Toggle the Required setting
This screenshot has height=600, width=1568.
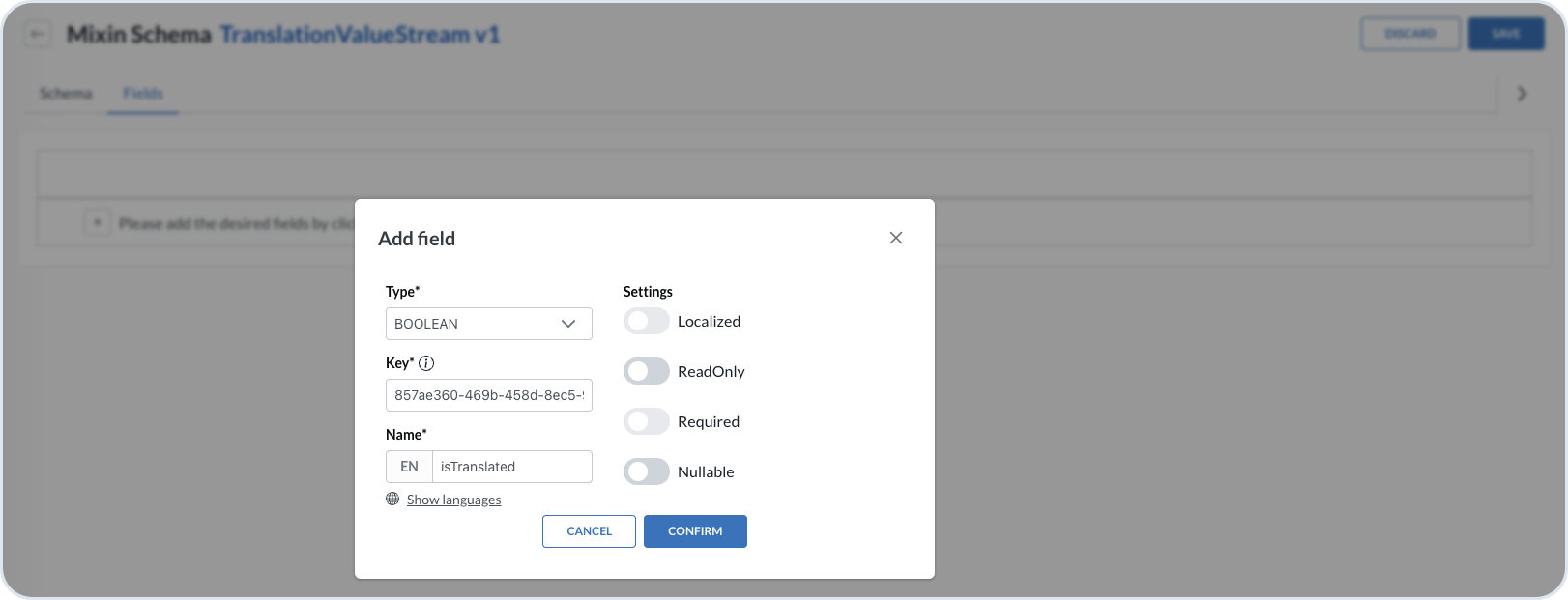point(646,421)
